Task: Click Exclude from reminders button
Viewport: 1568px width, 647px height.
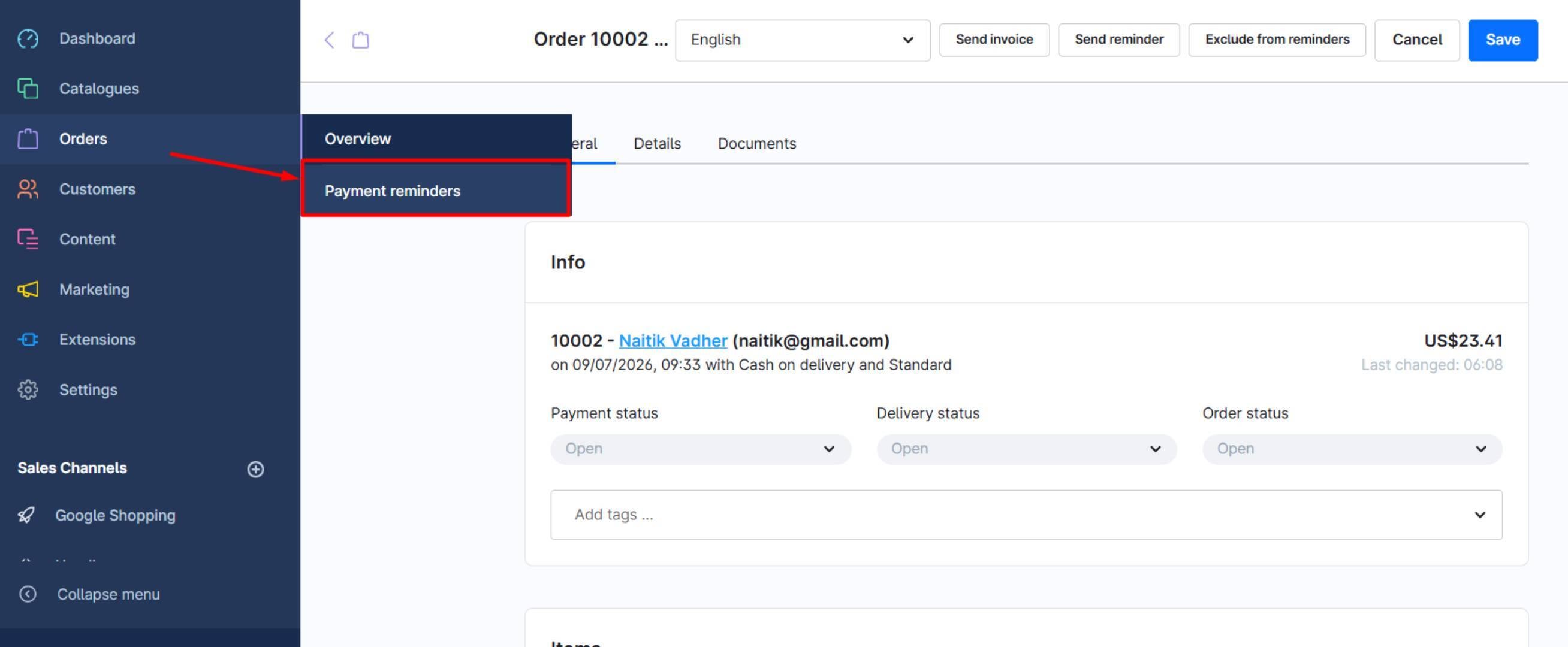Action: (1277, 40)
